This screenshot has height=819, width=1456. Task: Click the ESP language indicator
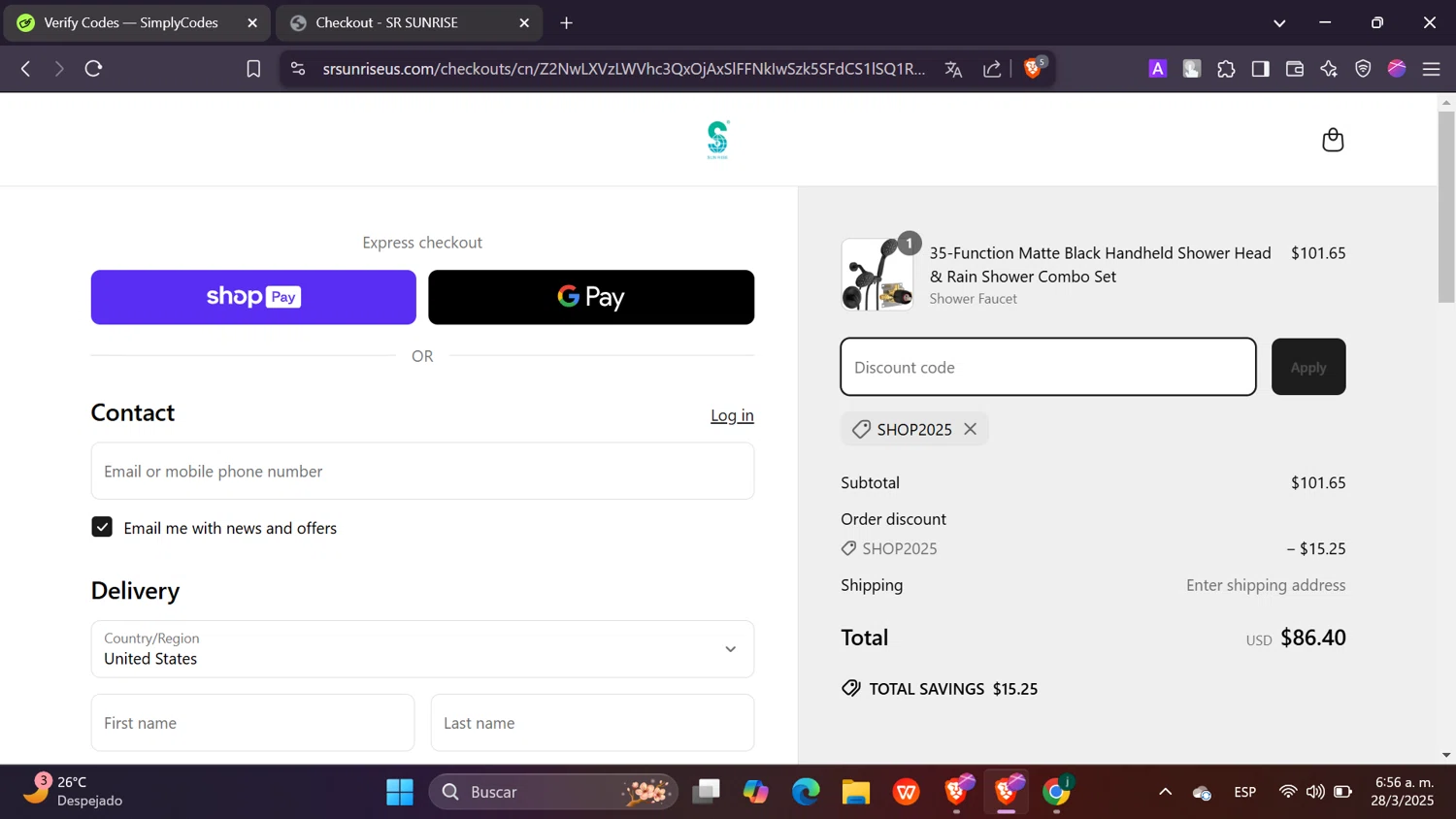coord(1245,792)
